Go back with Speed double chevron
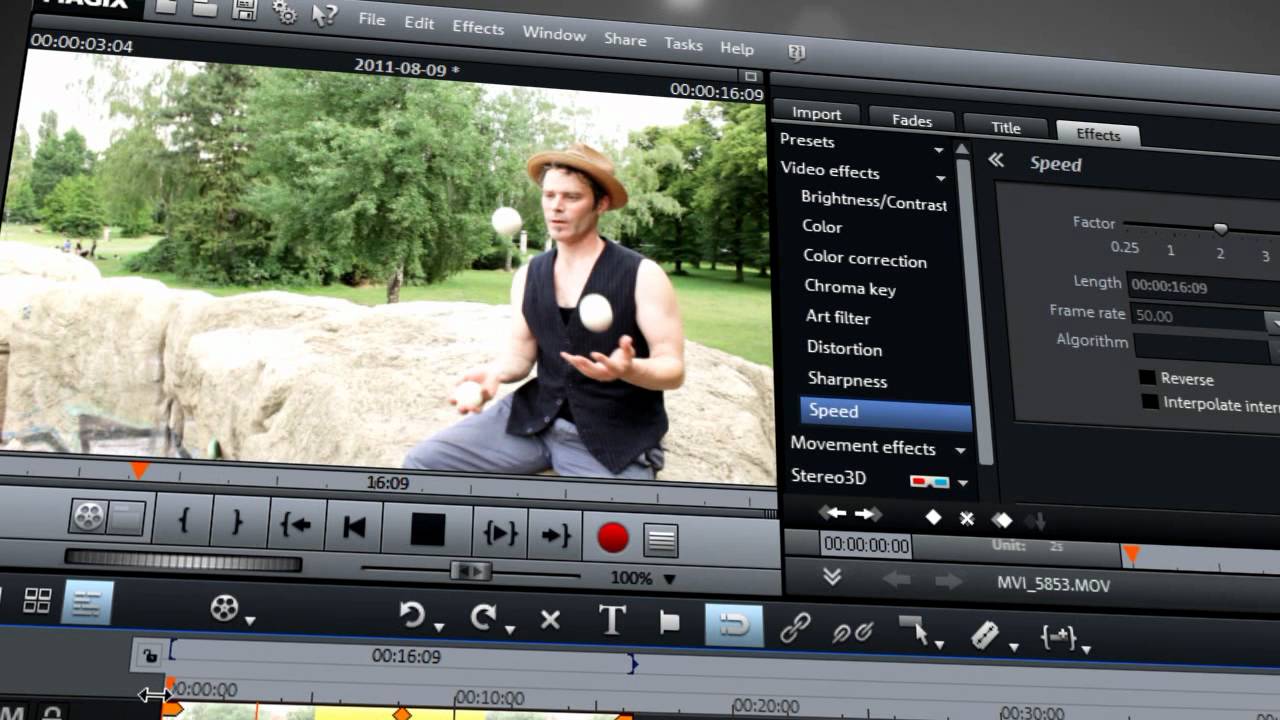The image size is (1280, 720). pos(996,160)
